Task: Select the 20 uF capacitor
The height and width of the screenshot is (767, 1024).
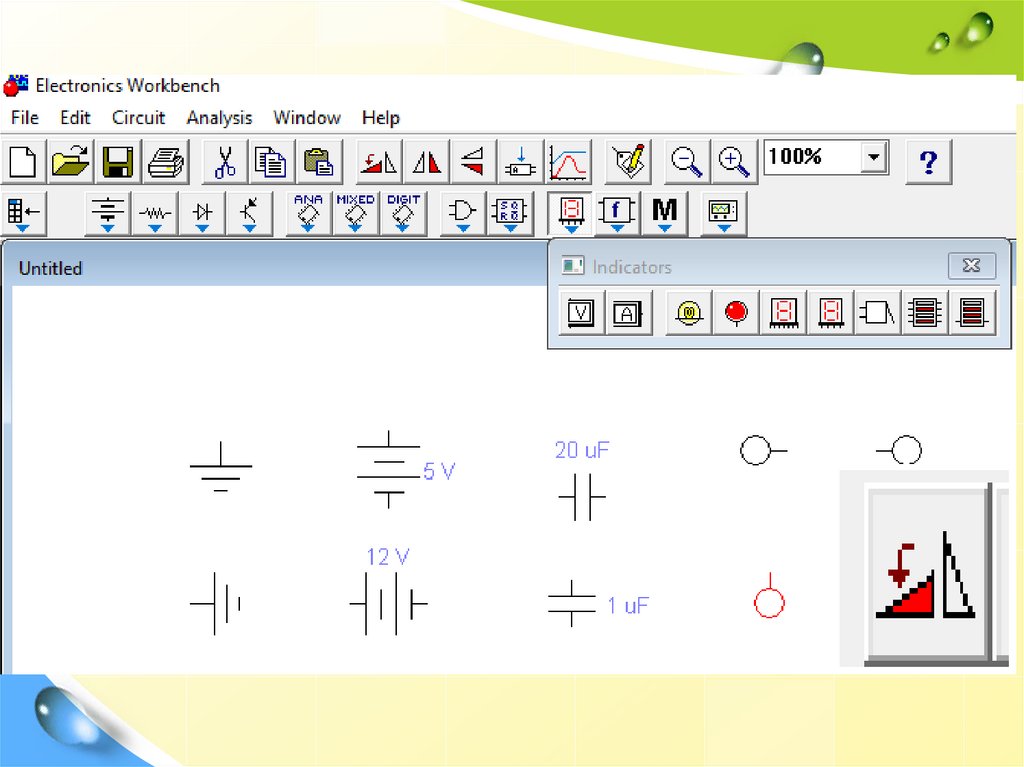Action: coord(582,497)
